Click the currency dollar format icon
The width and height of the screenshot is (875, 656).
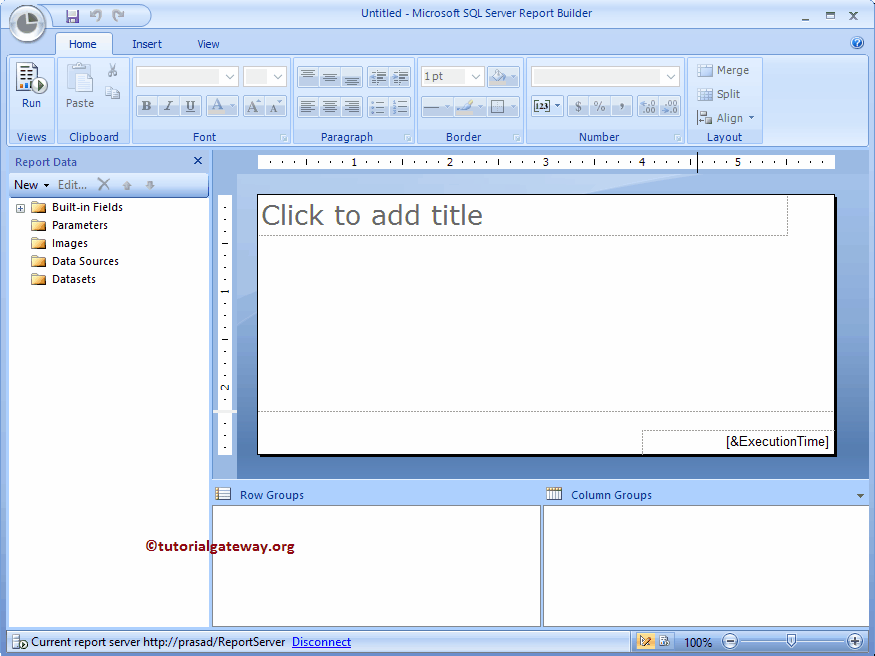(x=578, y=106)
